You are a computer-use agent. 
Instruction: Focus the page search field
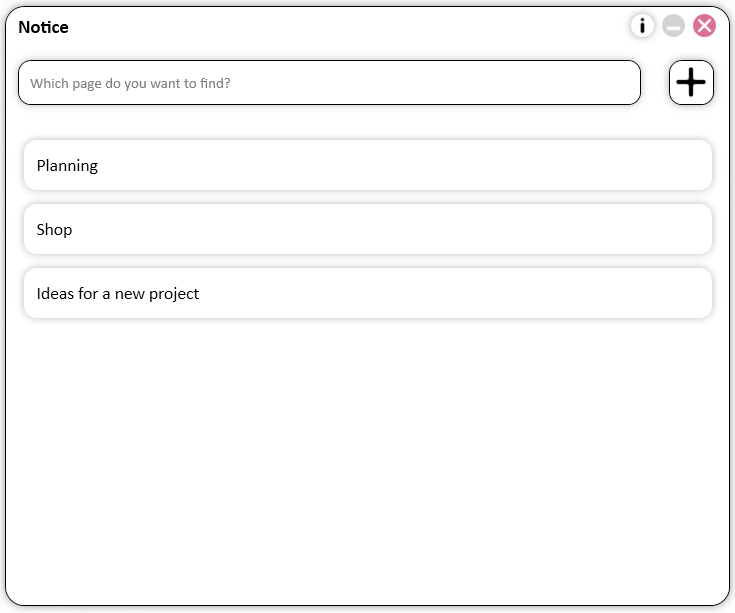pos(329,83)
